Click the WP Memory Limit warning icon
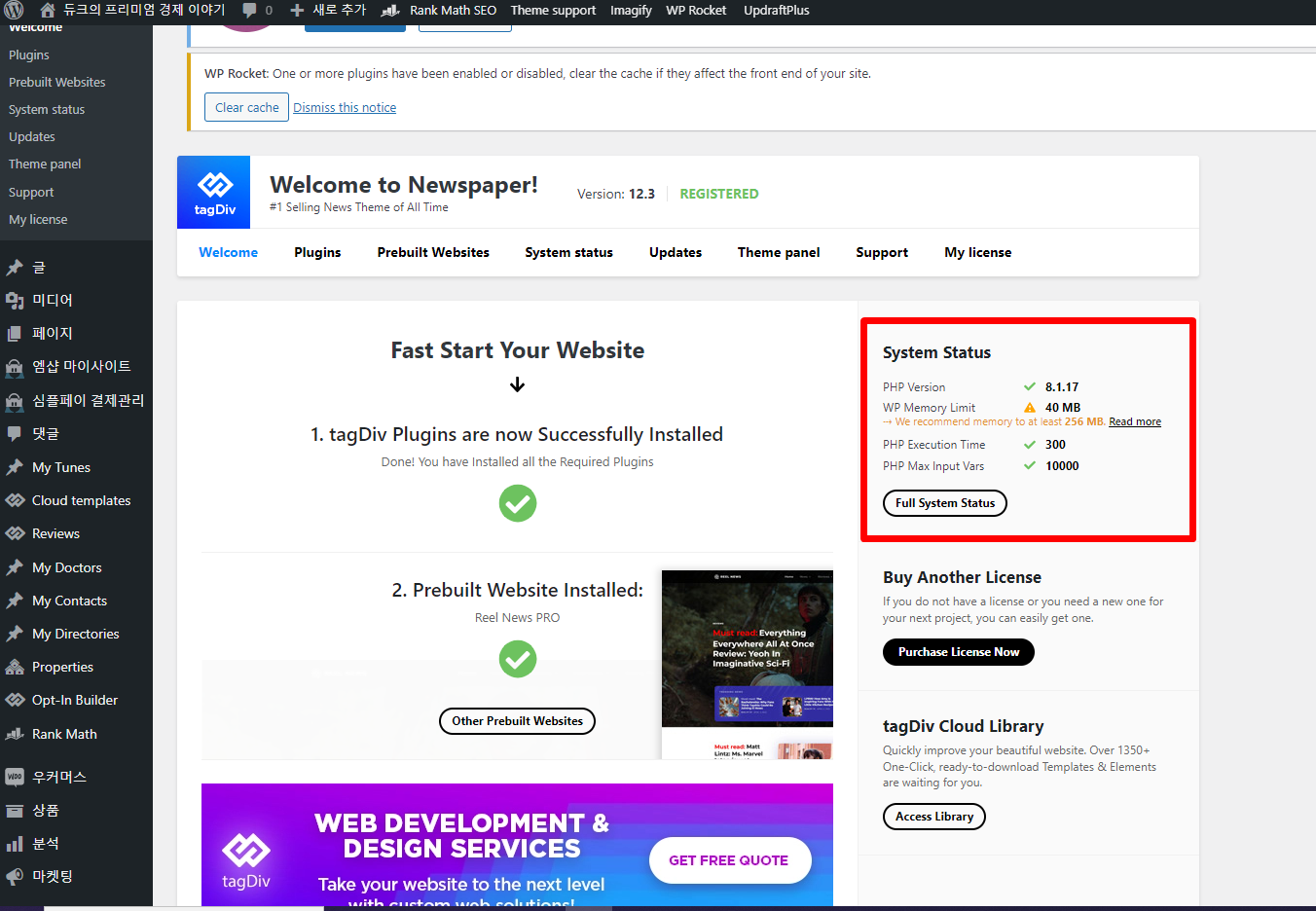Screen dimensions: 1316x911 (1030, 408)
